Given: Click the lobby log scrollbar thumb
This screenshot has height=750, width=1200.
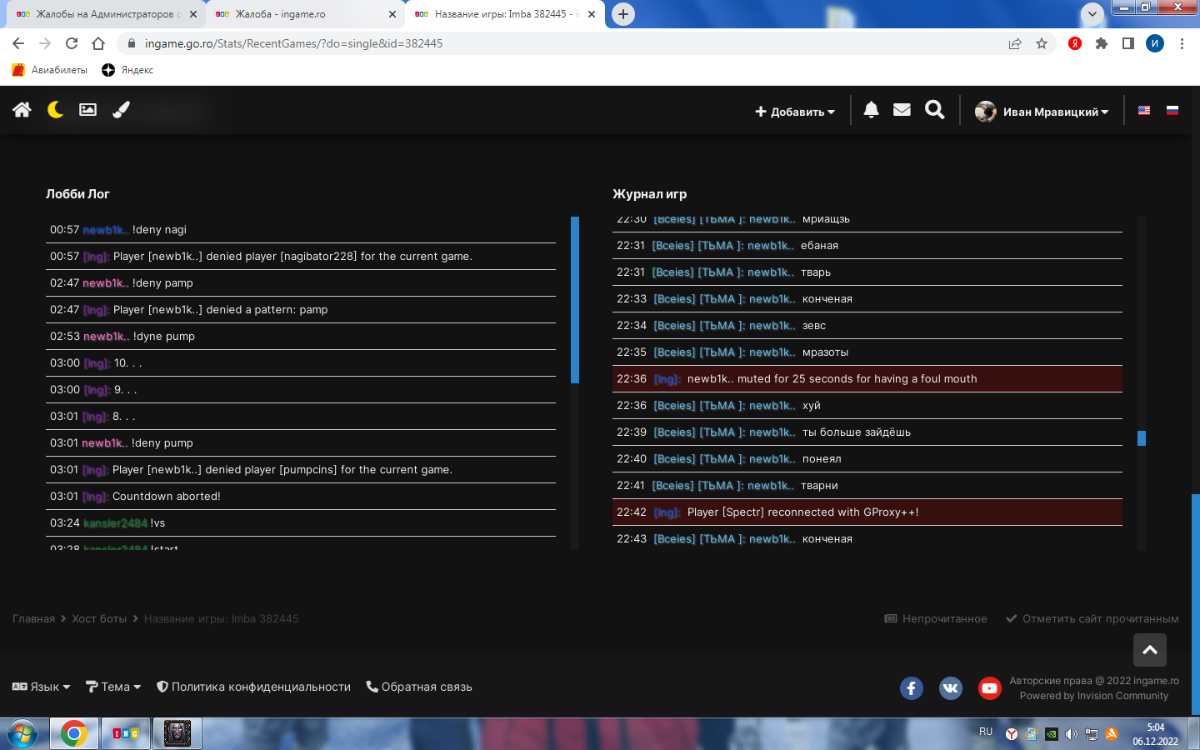Looking at the screenshot, I should tap(575, 300).
